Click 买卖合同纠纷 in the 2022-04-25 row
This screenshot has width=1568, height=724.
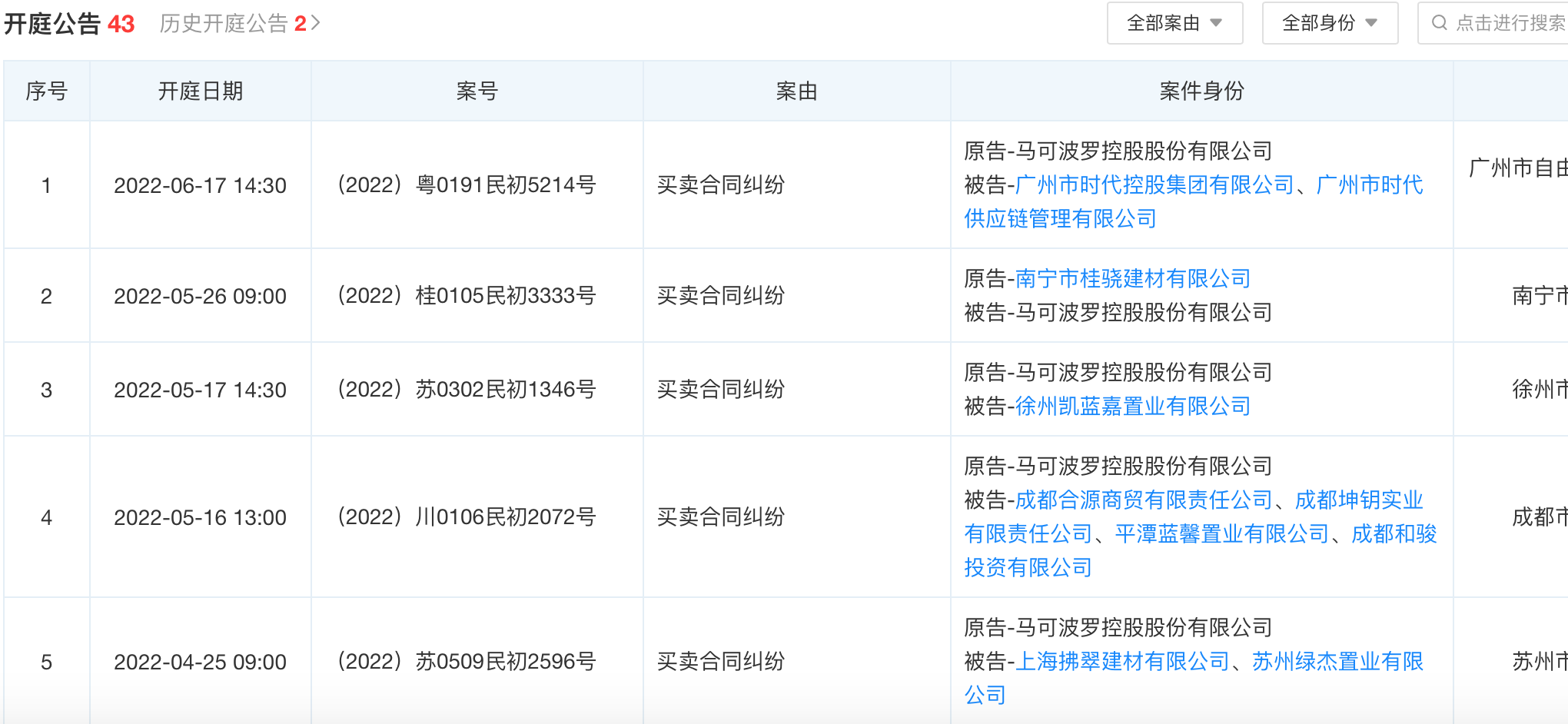[721, 662]
